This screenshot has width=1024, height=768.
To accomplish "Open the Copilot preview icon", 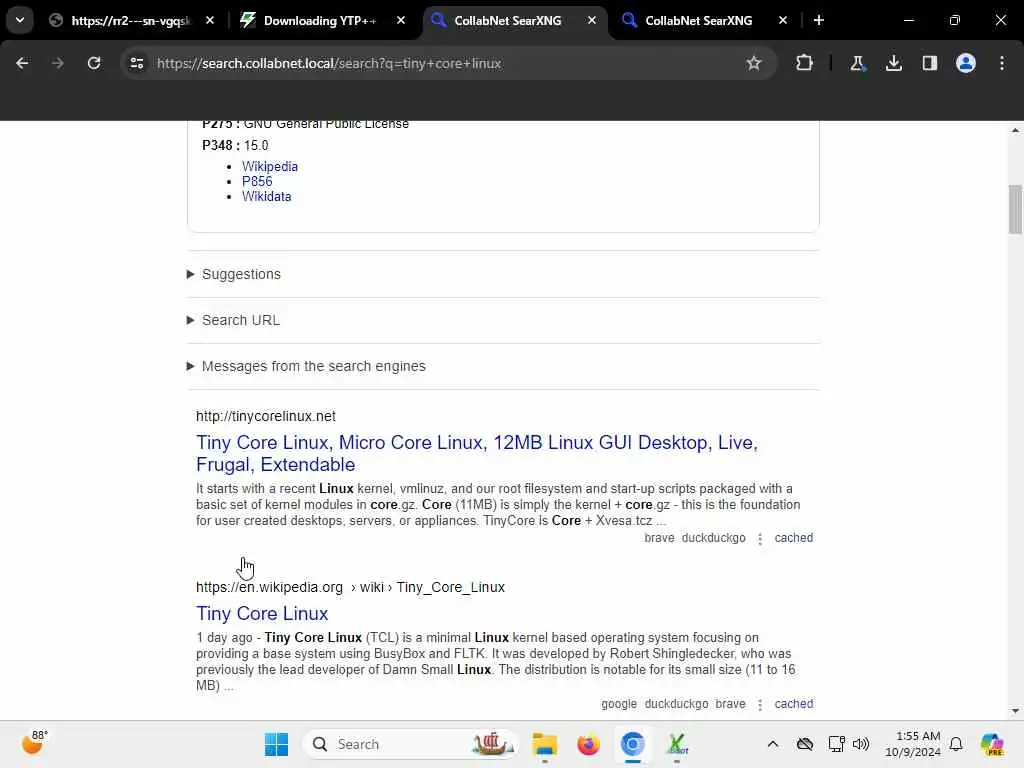I will tap(992, 744).
